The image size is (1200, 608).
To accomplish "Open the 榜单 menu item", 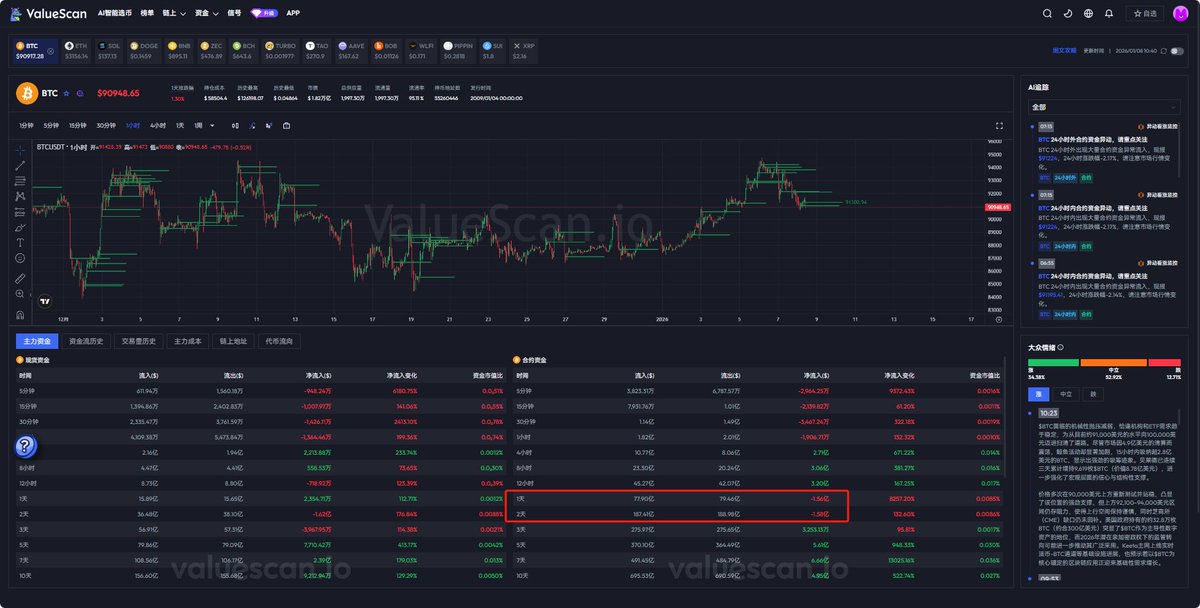I will (147, 13).
